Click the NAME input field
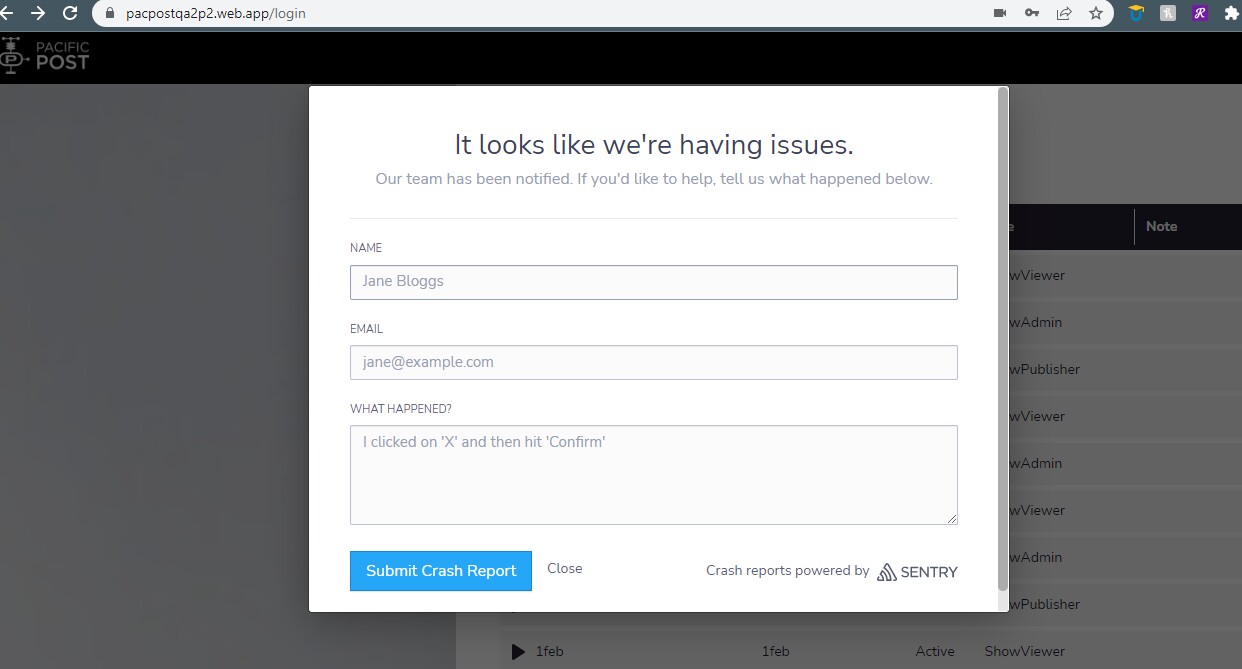 pyautogui.click(x=653, y=282)
